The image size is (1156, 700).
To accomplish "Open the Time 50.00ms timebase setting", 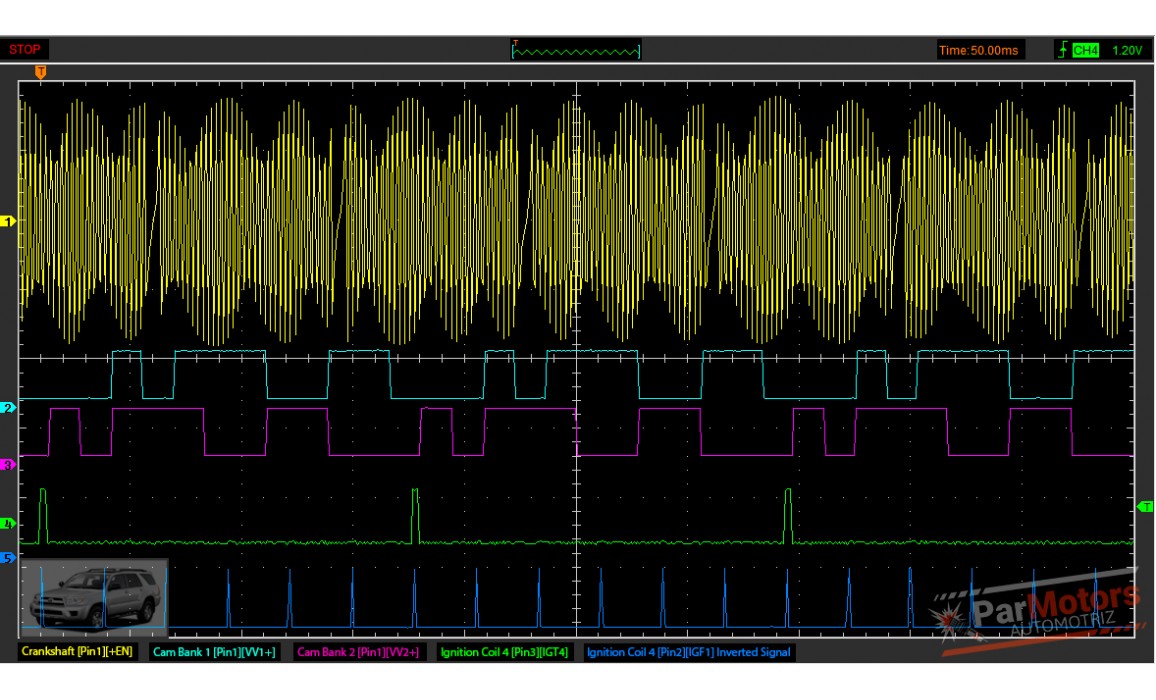I will coord(978,50).
